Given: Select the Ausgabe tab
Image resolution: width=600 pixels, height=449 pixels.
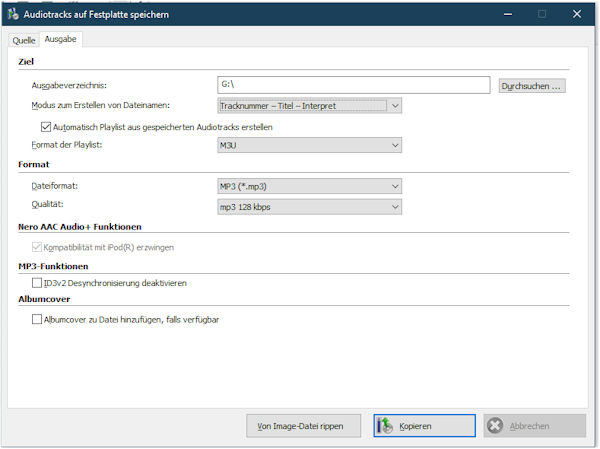Looking at the screenshot, I should click(x=60, y=39).
